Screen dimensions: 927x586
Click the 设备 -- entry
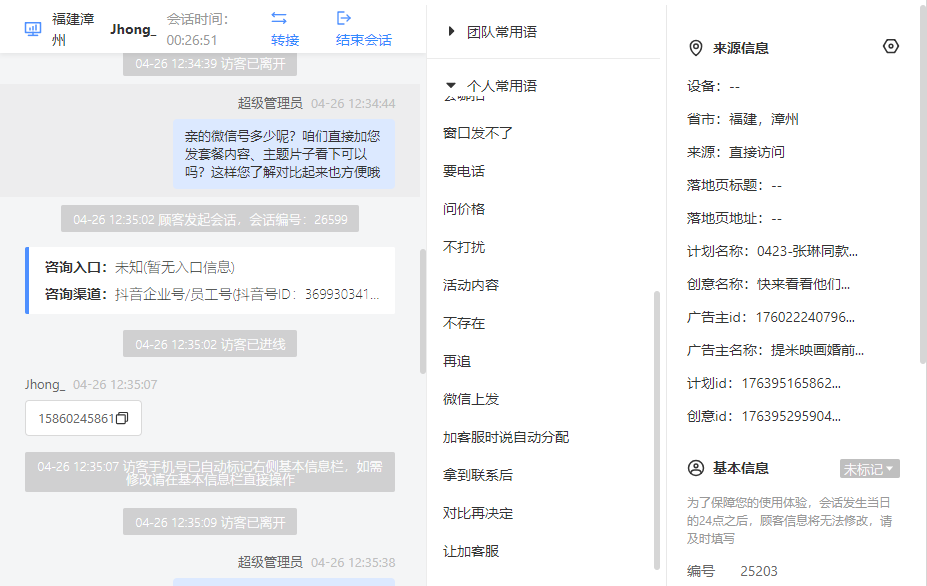(713, 86)
